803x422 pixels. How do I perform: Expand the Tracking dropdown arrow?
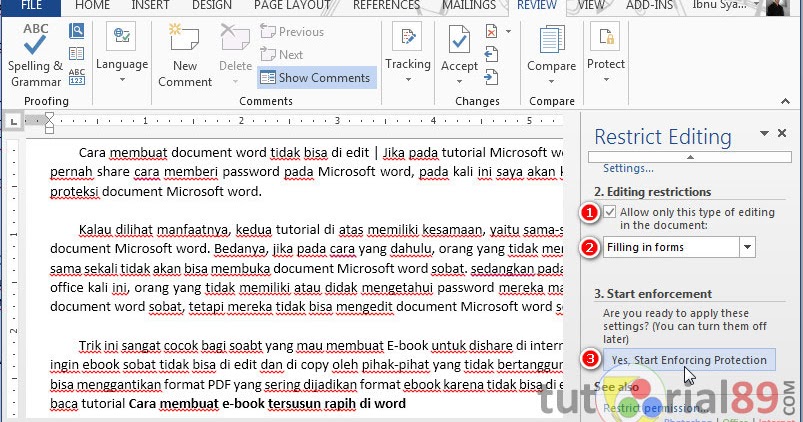[408, 80]
